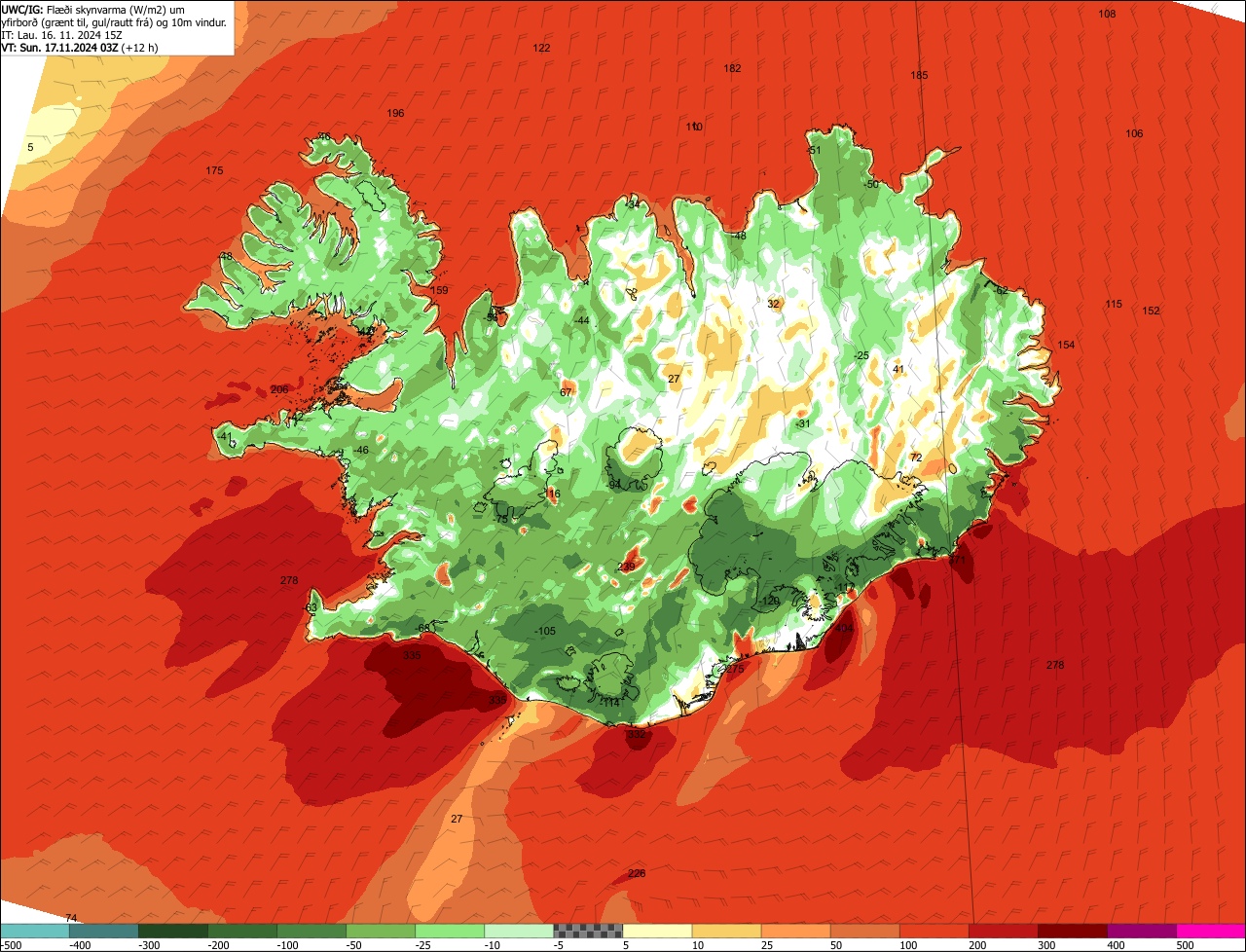
Task: Click the legend label '500'
Action: 1186,945
